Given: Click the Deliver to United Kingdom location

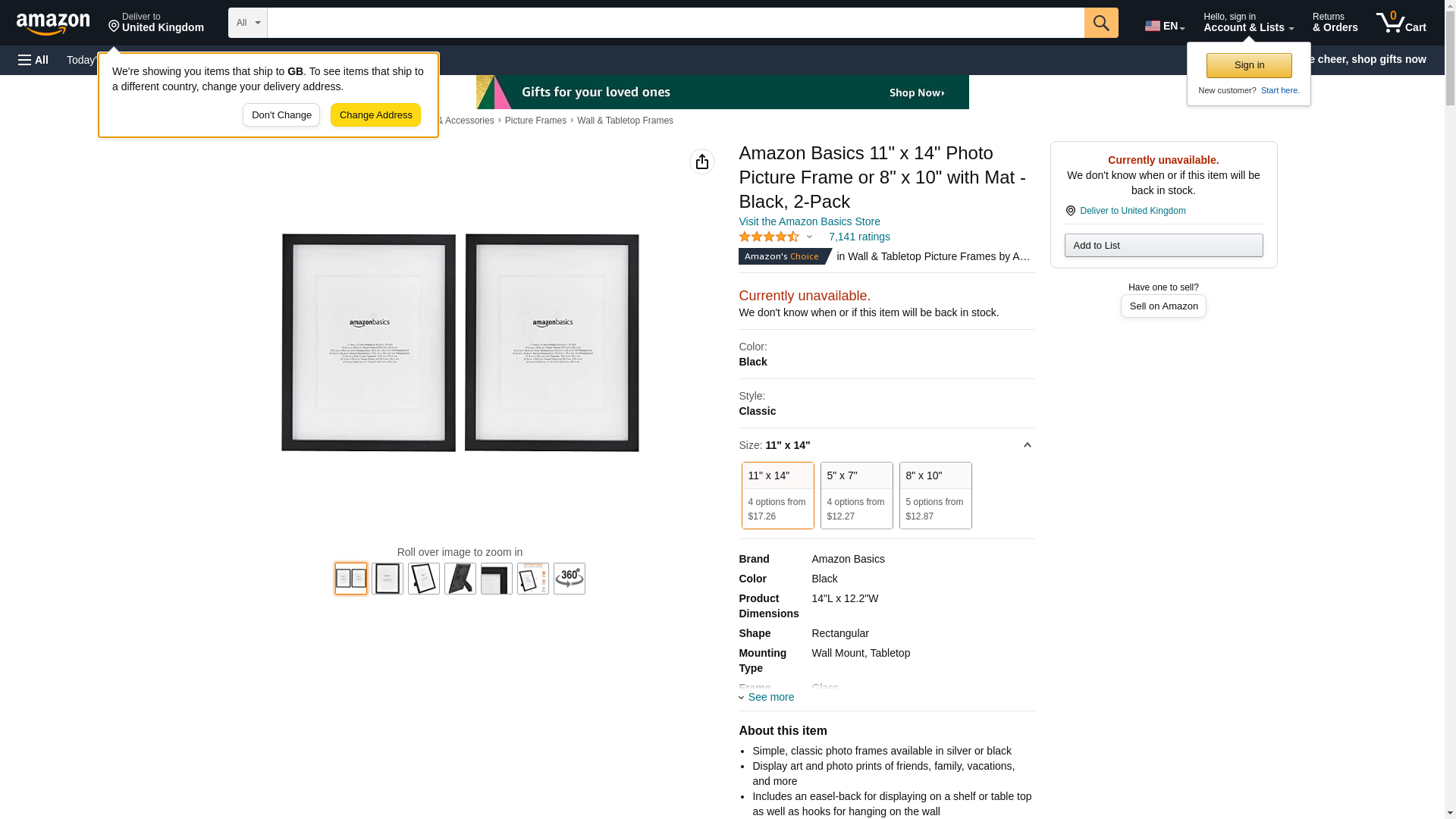Looking at the screenshot, I should (x=156, y=23).
